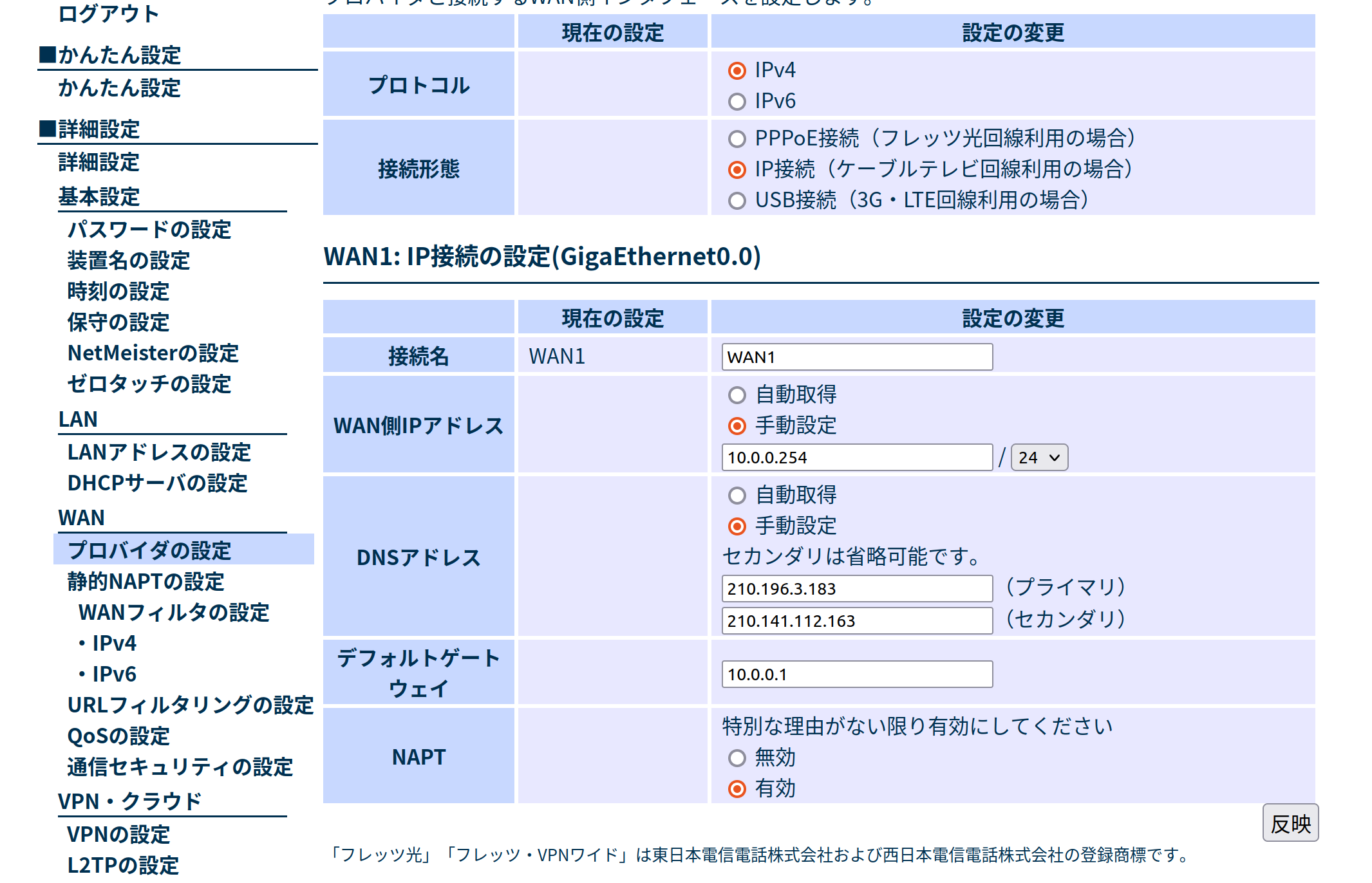Open VPNの設定 sidebar link
The width and height of the screenshot is (1372, 883).
click(118, 835)
